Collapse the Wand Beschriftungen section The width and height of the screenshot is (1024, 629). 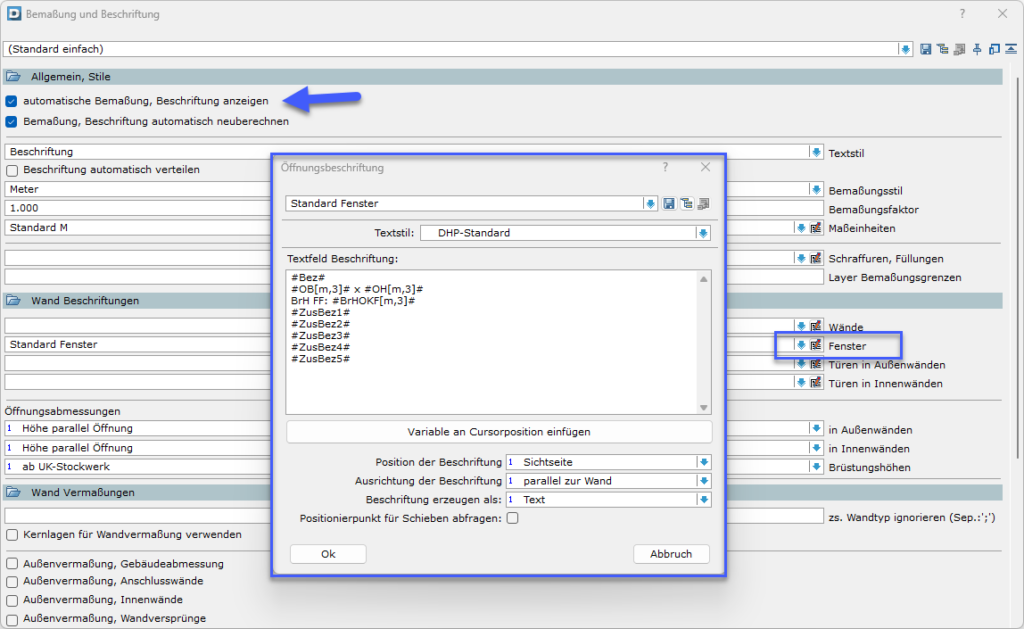click(14, 300)
